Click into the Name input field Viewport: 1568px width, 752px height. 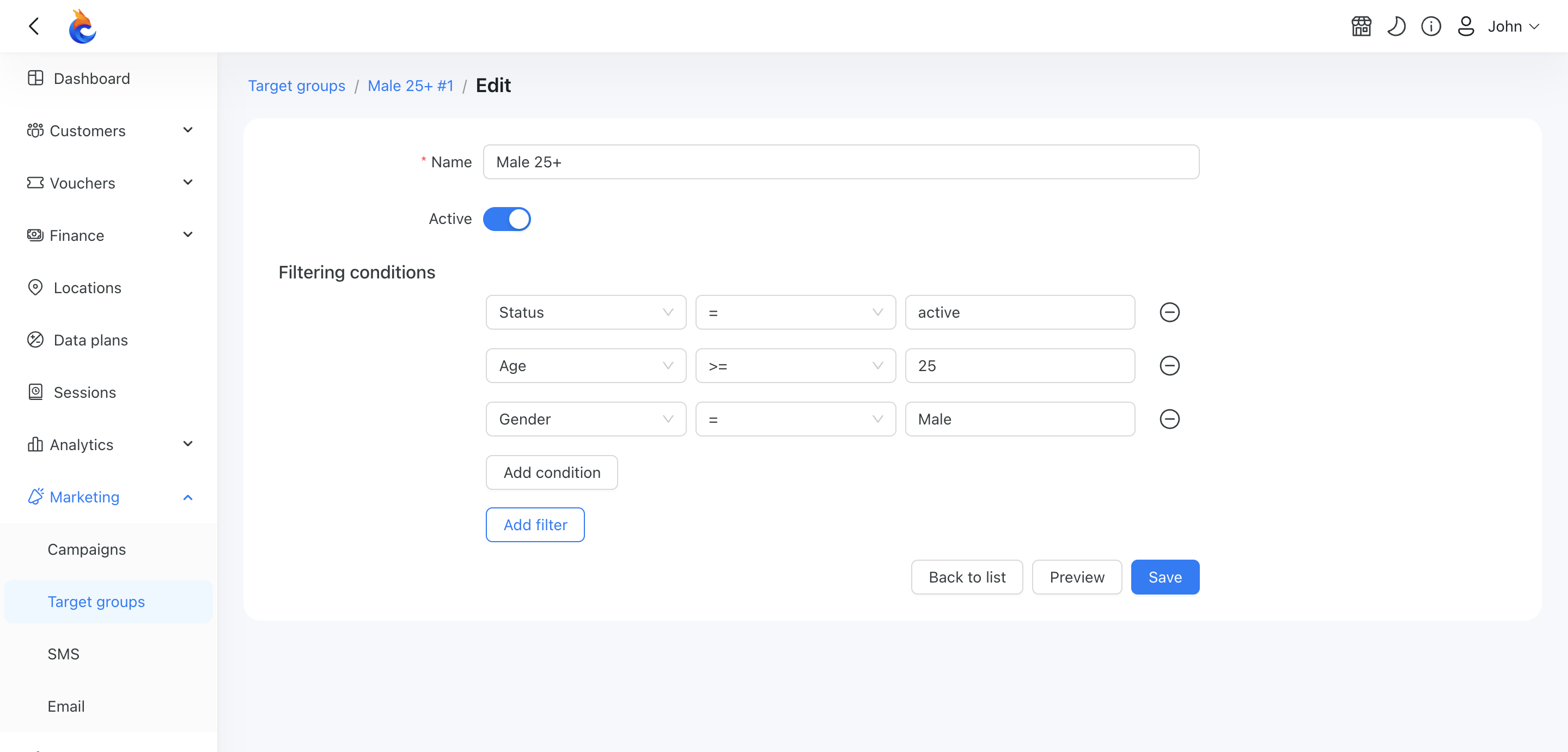[840, 162]
